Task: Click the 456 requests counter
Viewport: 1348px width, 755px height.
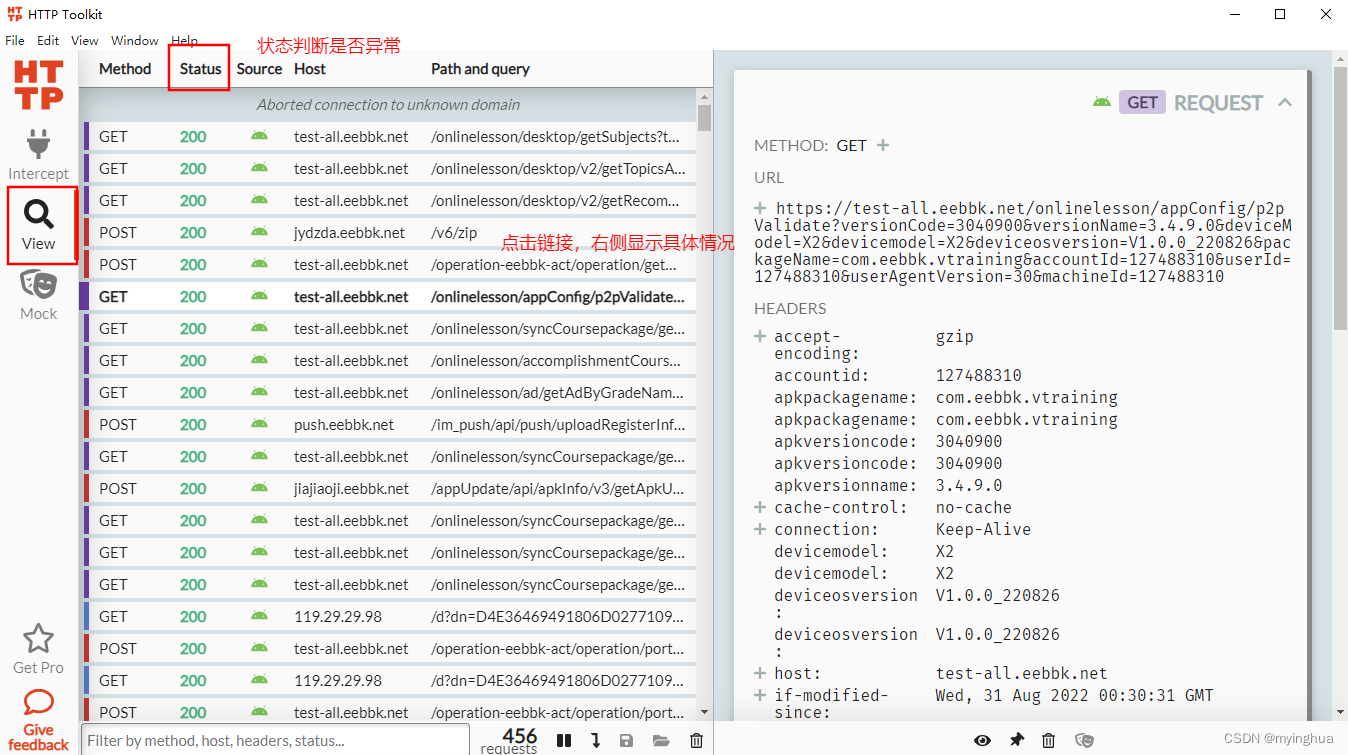Action: pyautogui.click(x=509, y=741)
